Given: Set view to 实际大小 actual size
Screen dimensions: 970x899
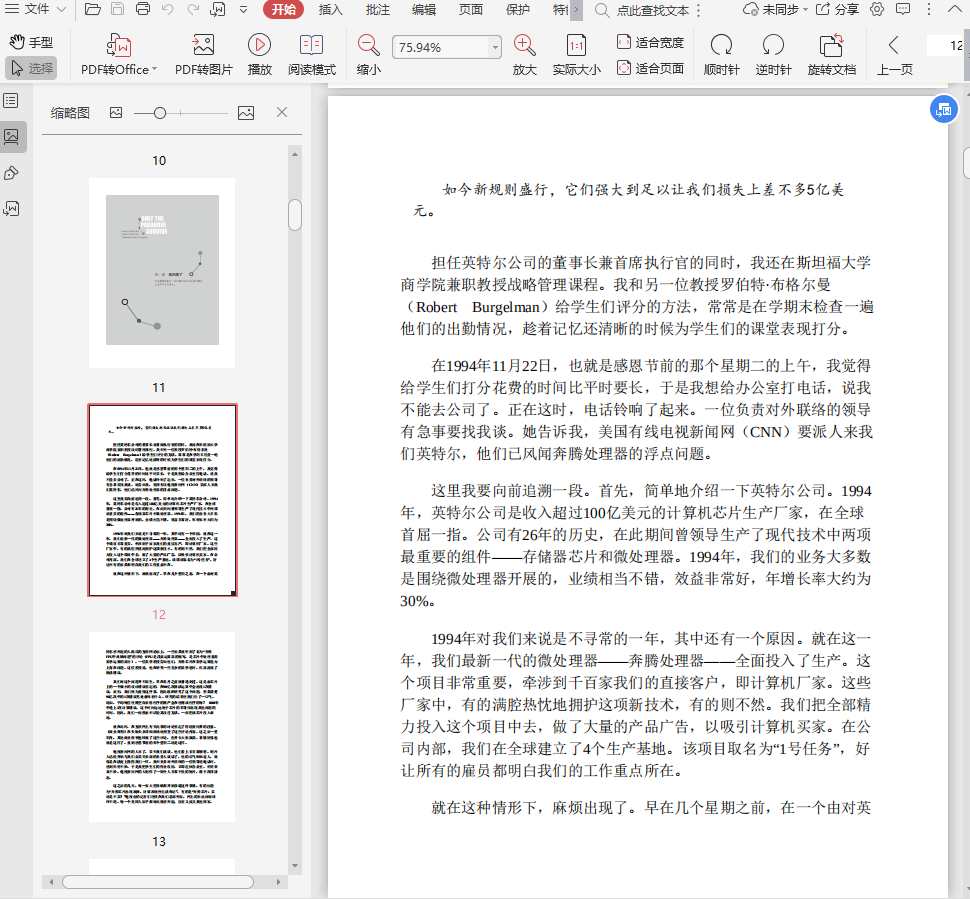Looking at the screenshot, I should point(576,54).
